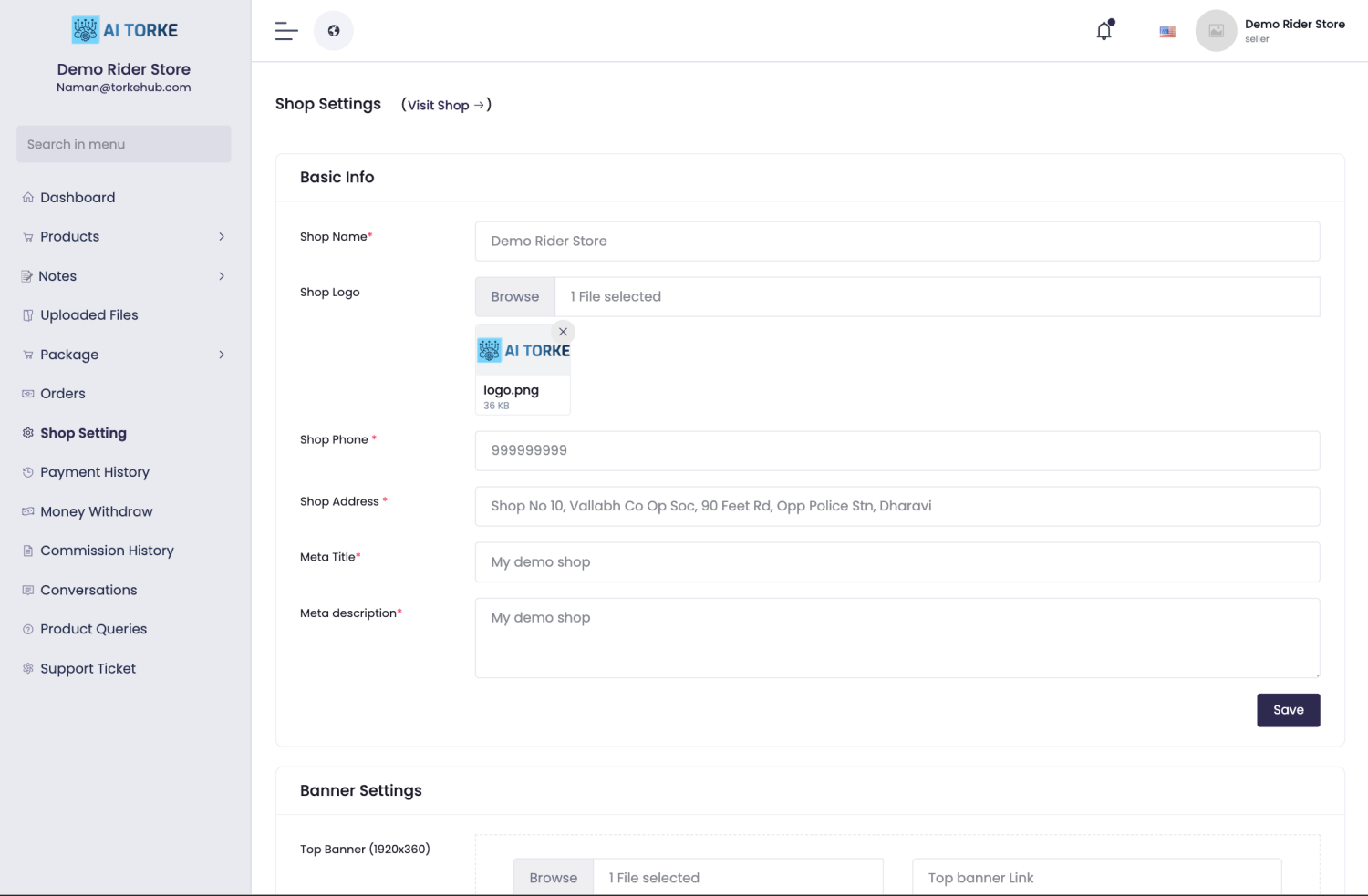Click the logo.png thumbnail preview
This screenshot has width=1368, height=896.
[523, 351]
